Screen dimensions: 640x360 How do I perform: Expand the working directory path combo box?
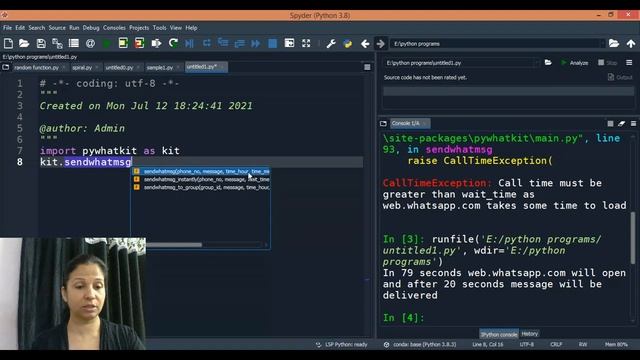click(x=602, y=43)
